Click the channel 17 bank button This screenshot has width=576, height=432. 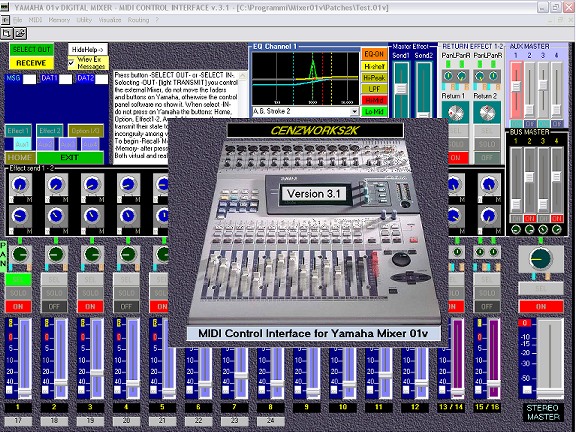18,421
